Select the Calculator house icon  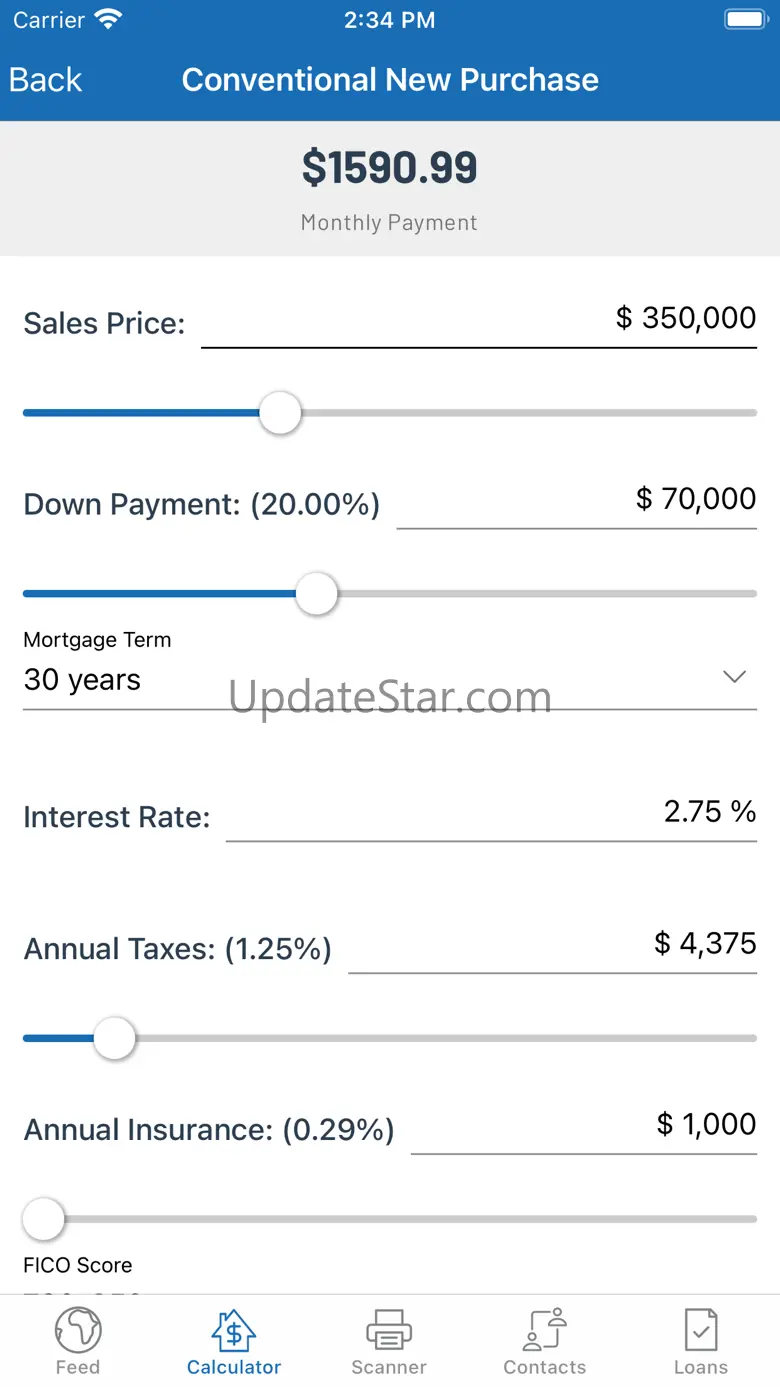click(x=234, y=1331)
